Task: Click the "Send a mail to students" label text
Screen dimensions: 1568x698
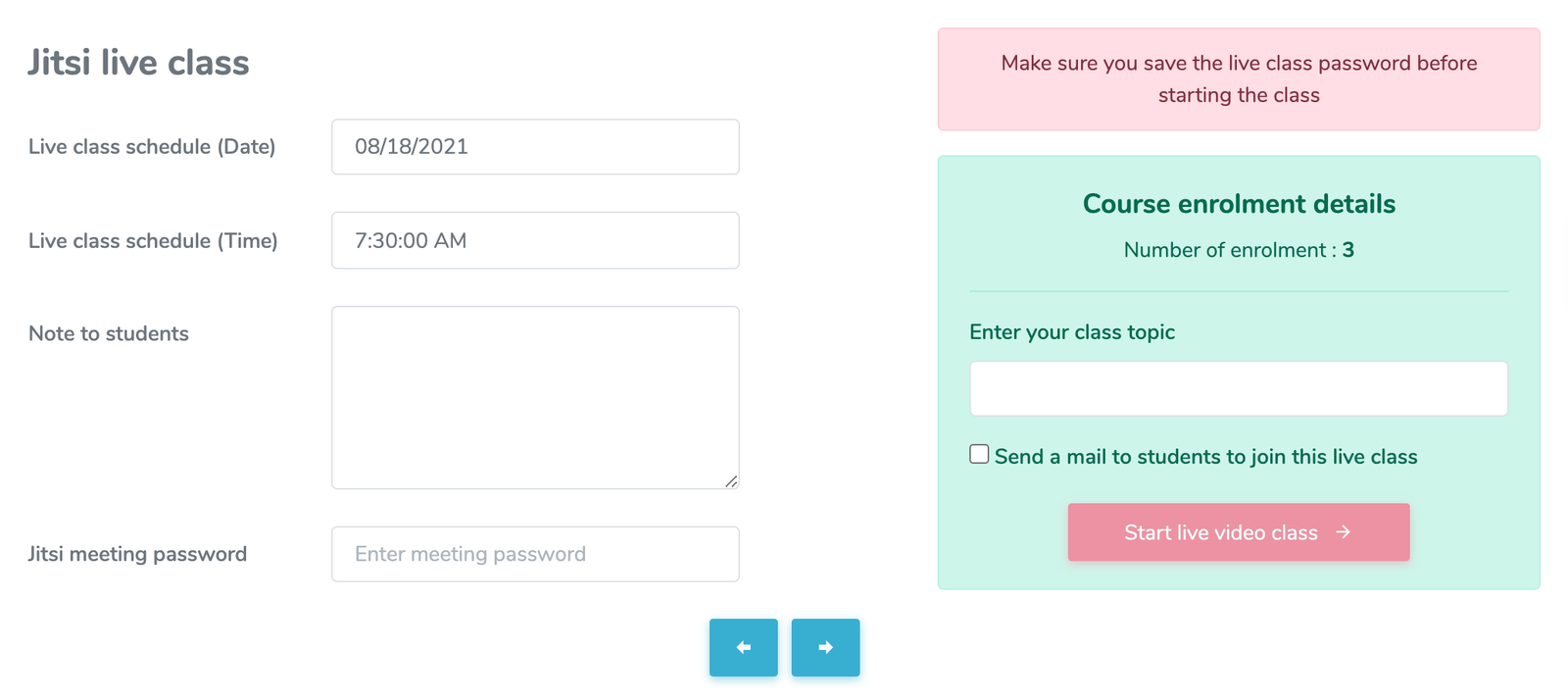Action: pos(1205,457)
